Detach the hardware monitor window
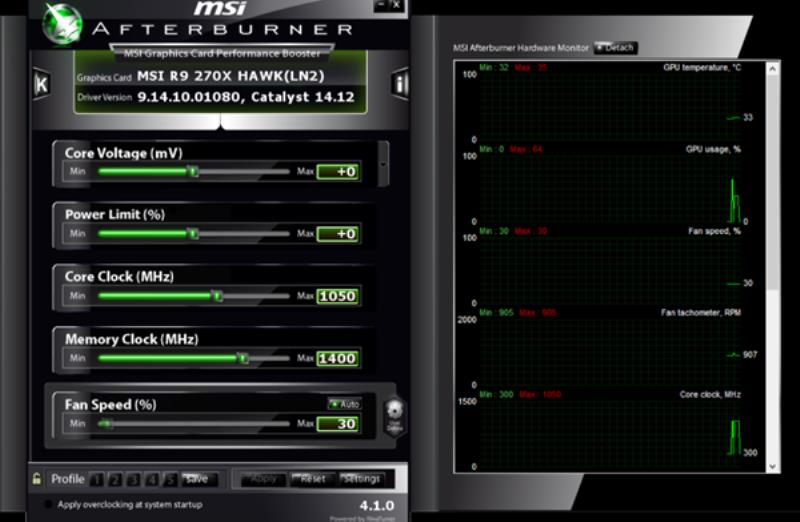The image size is (800, 522). 616,48
